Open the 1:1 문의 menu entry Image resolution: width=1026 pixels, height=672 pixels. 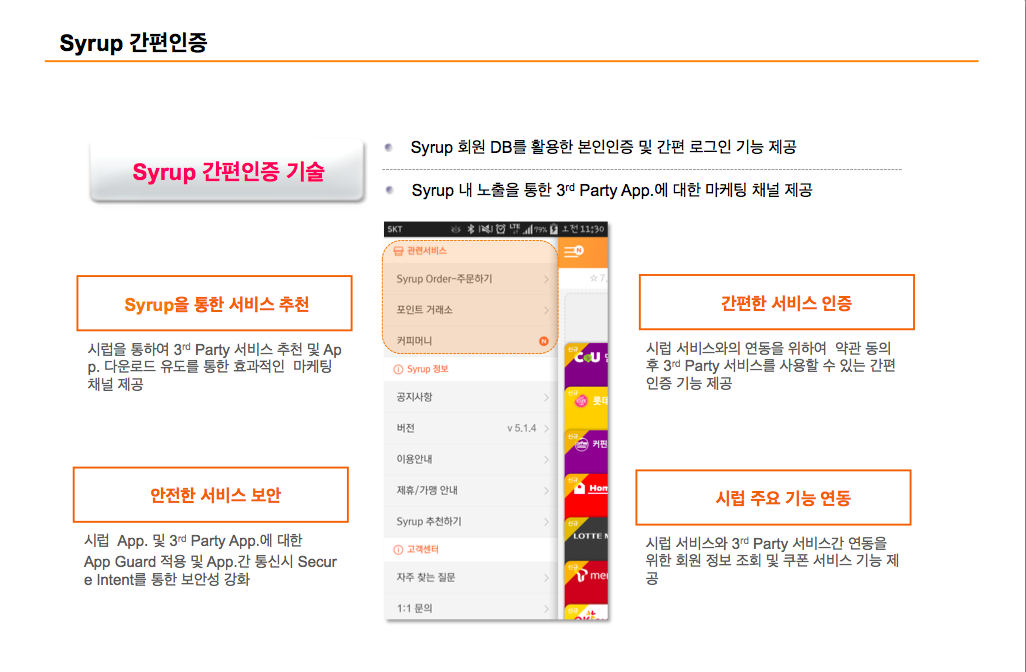[x=470, y=609]
